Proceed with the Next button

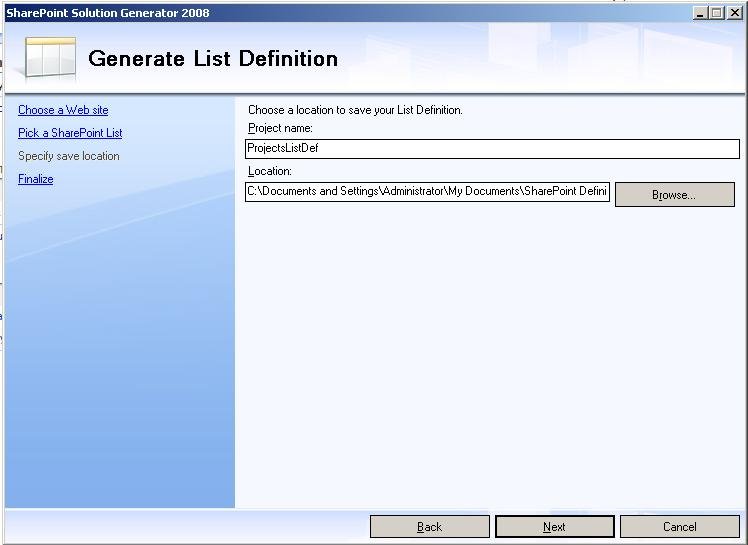tap(554, 526)
